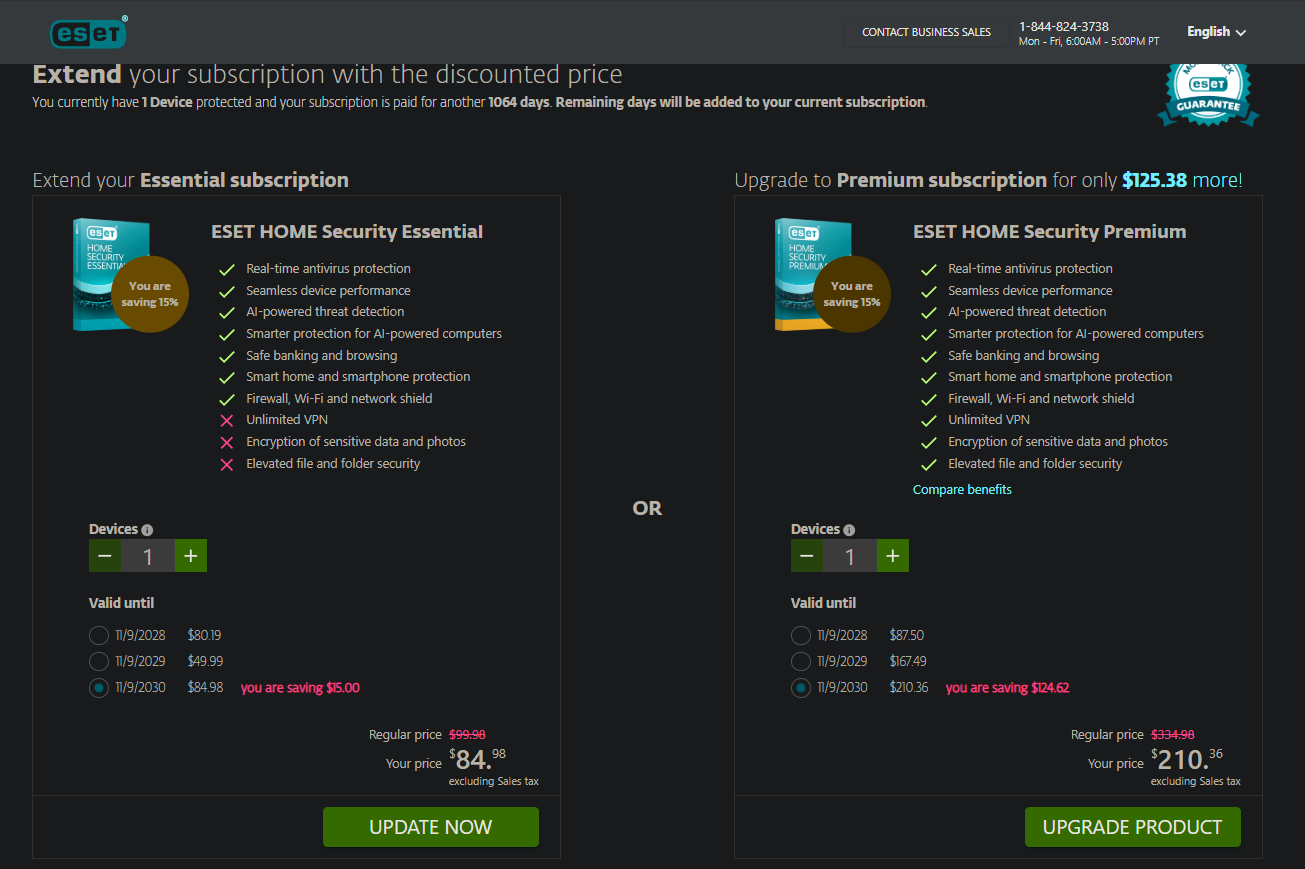Click the ESET logo in header

coord(88,33)
